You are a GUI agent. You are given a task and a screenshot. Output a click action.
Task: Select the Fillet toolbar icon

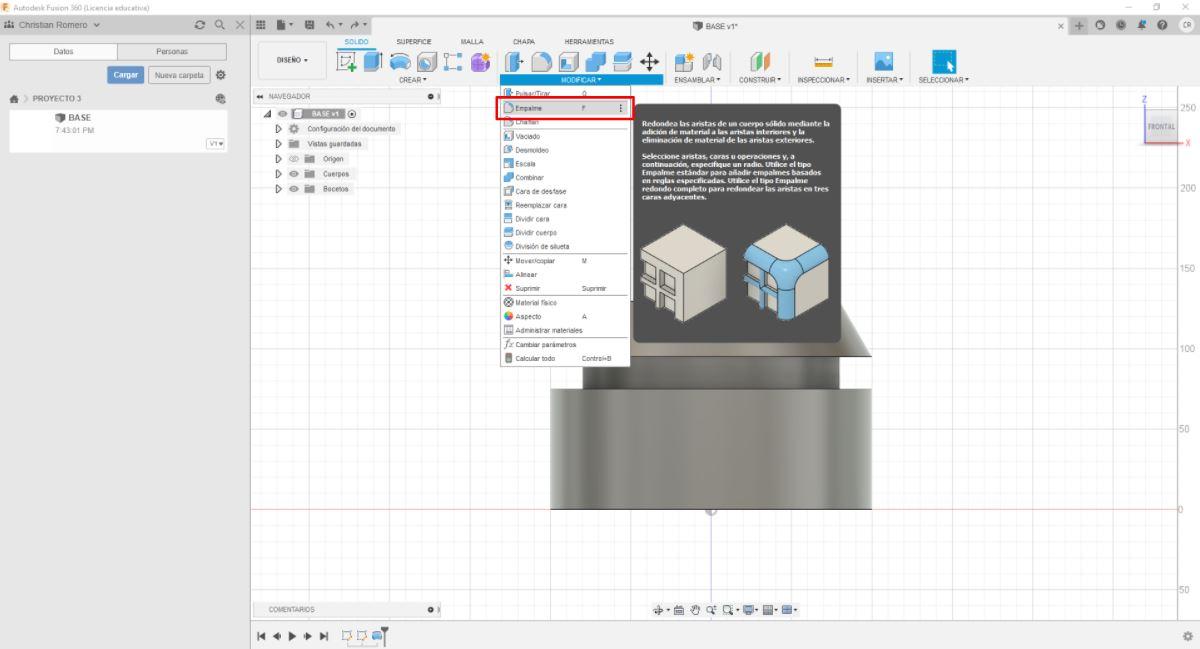[x=541, y=62]
